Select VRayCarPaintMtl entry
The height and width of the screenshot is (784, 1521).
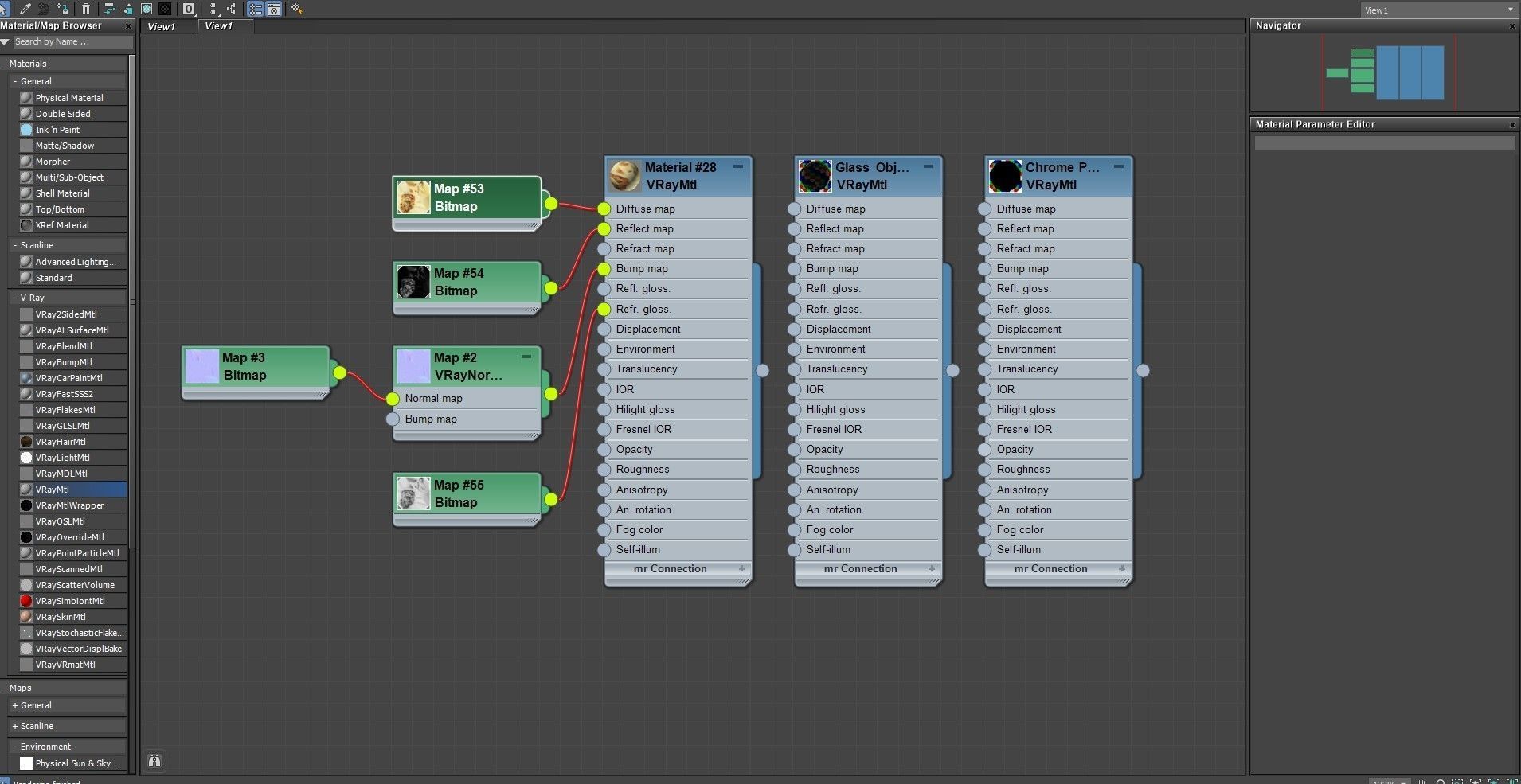pyautogui.click(x=73, y=378)
